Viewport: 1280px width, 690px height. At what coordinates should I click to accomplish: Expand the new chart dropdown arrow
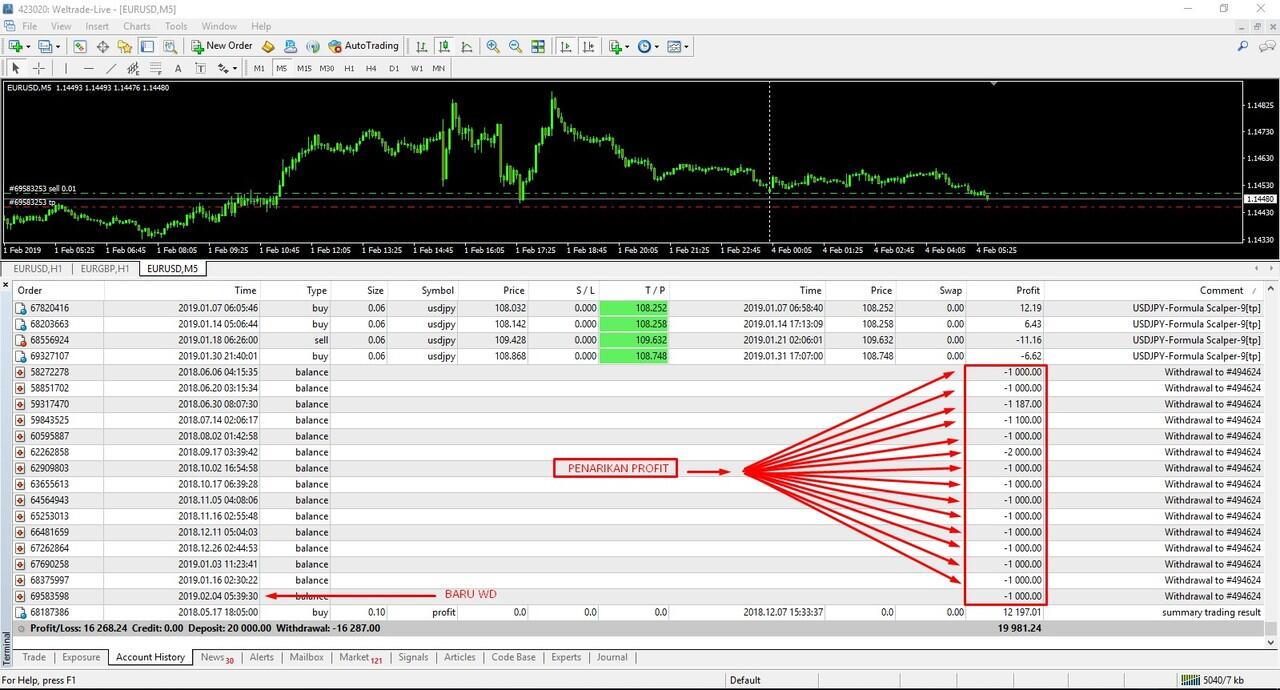click(29, 46)
